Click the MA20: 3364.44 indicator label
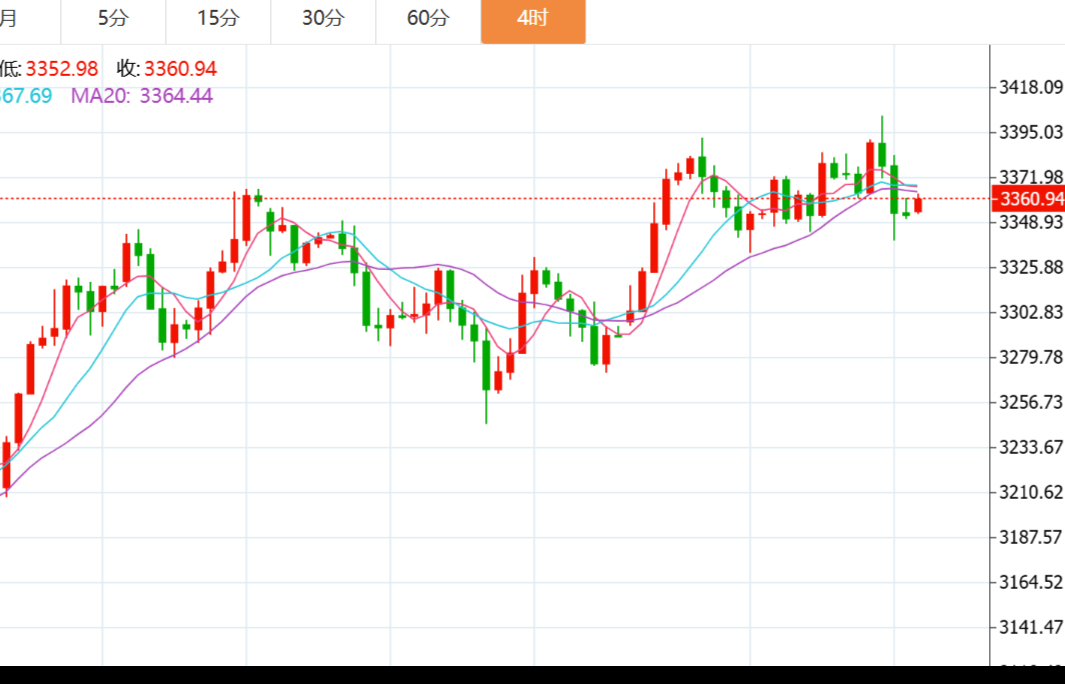 tap(141, 96)
